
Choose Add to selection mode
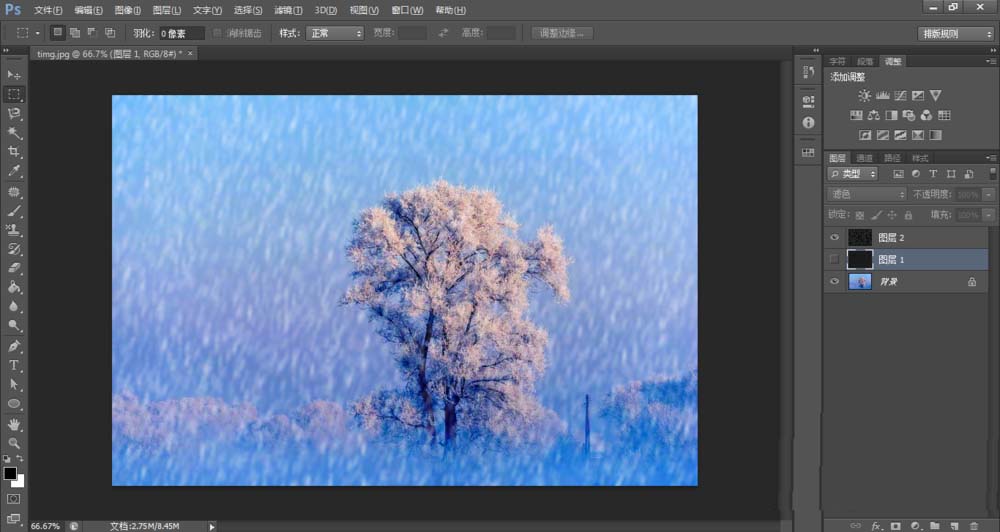(x=75, y=33)
